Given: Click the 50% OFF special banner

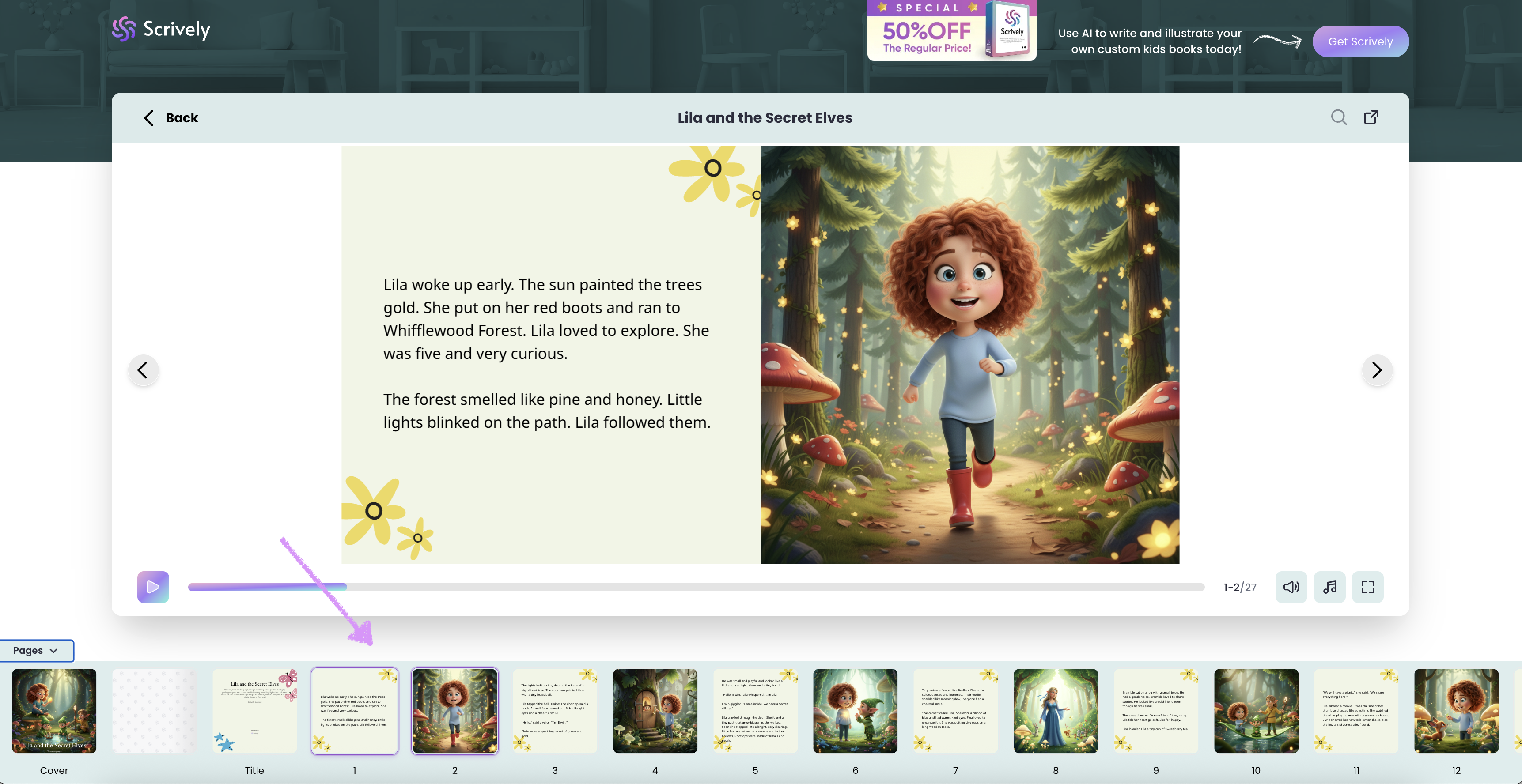Looking at the screenshot, I should [951, 31].
